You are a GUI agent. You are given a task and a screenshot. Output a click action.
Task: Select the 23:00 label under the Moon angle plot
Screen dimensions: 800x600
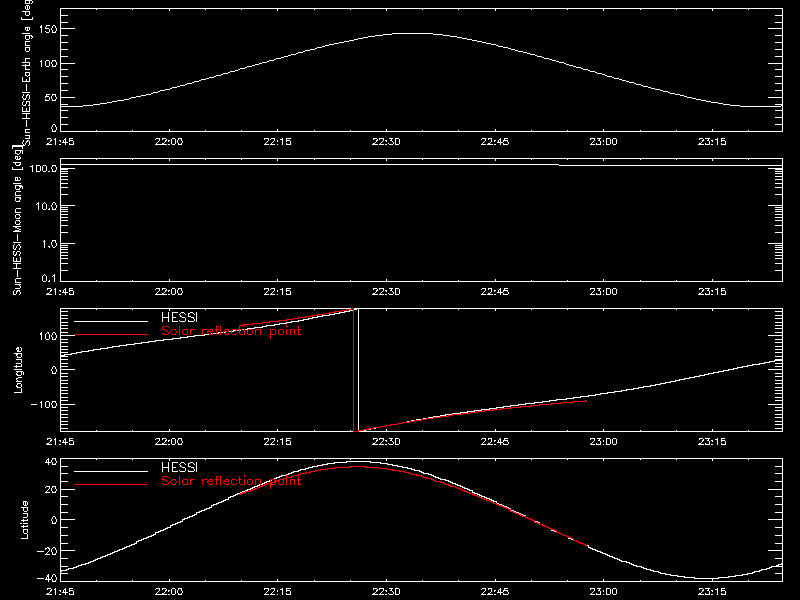(603, 291)
